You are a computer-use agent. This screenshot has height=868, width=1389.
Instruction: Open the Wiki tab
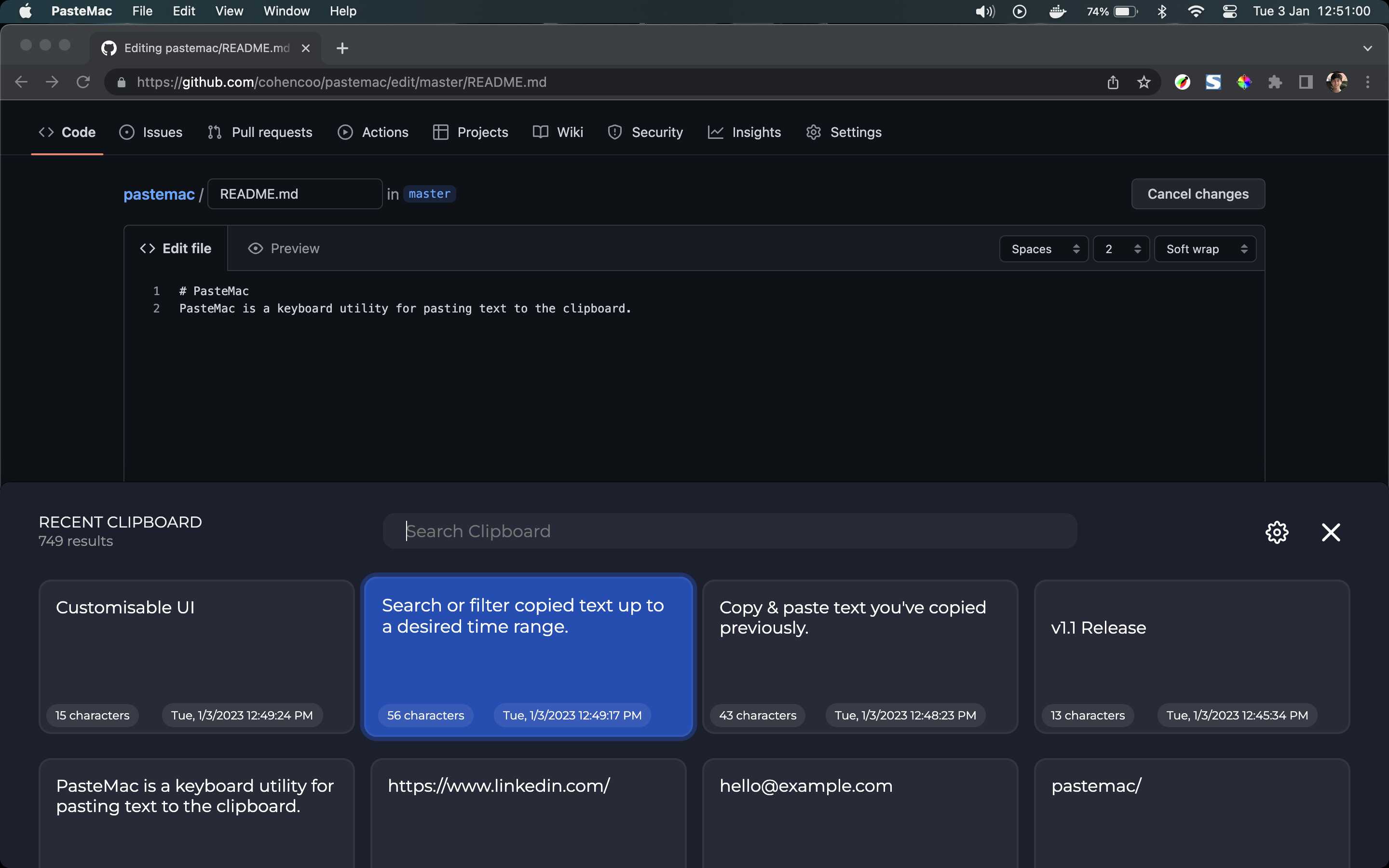tap(558, 132)
